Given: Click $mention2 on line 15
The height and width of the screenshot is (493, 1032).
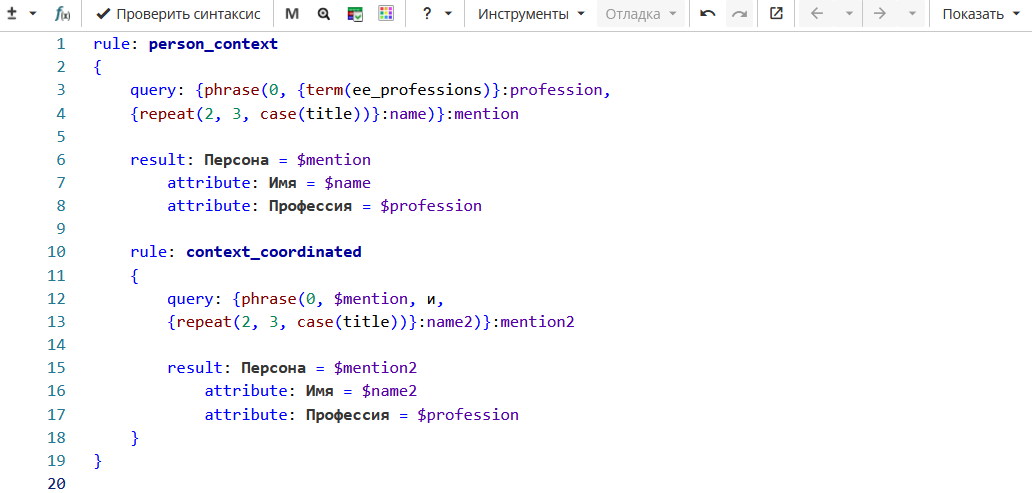Looking at the screenshot, I should click(x=376, y=368).
